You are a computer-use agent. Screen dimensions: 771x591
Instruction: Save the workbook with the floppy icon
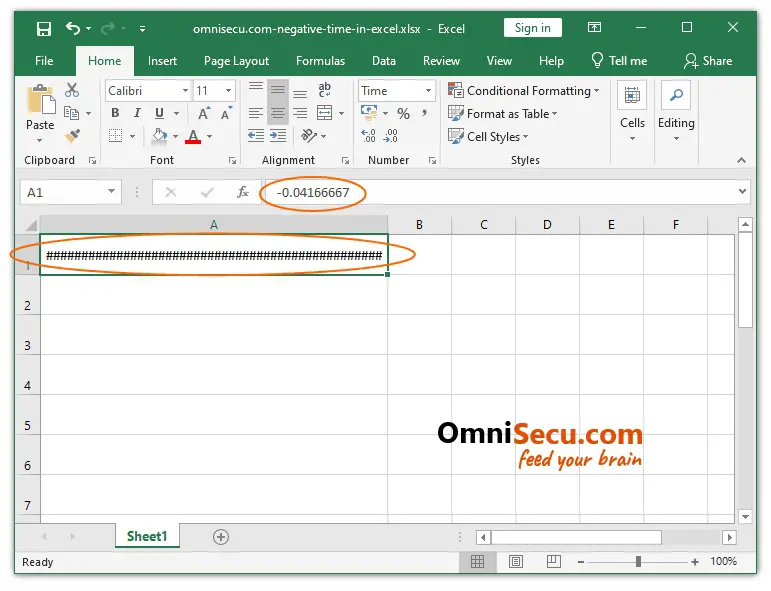click(x=44, y=29)
